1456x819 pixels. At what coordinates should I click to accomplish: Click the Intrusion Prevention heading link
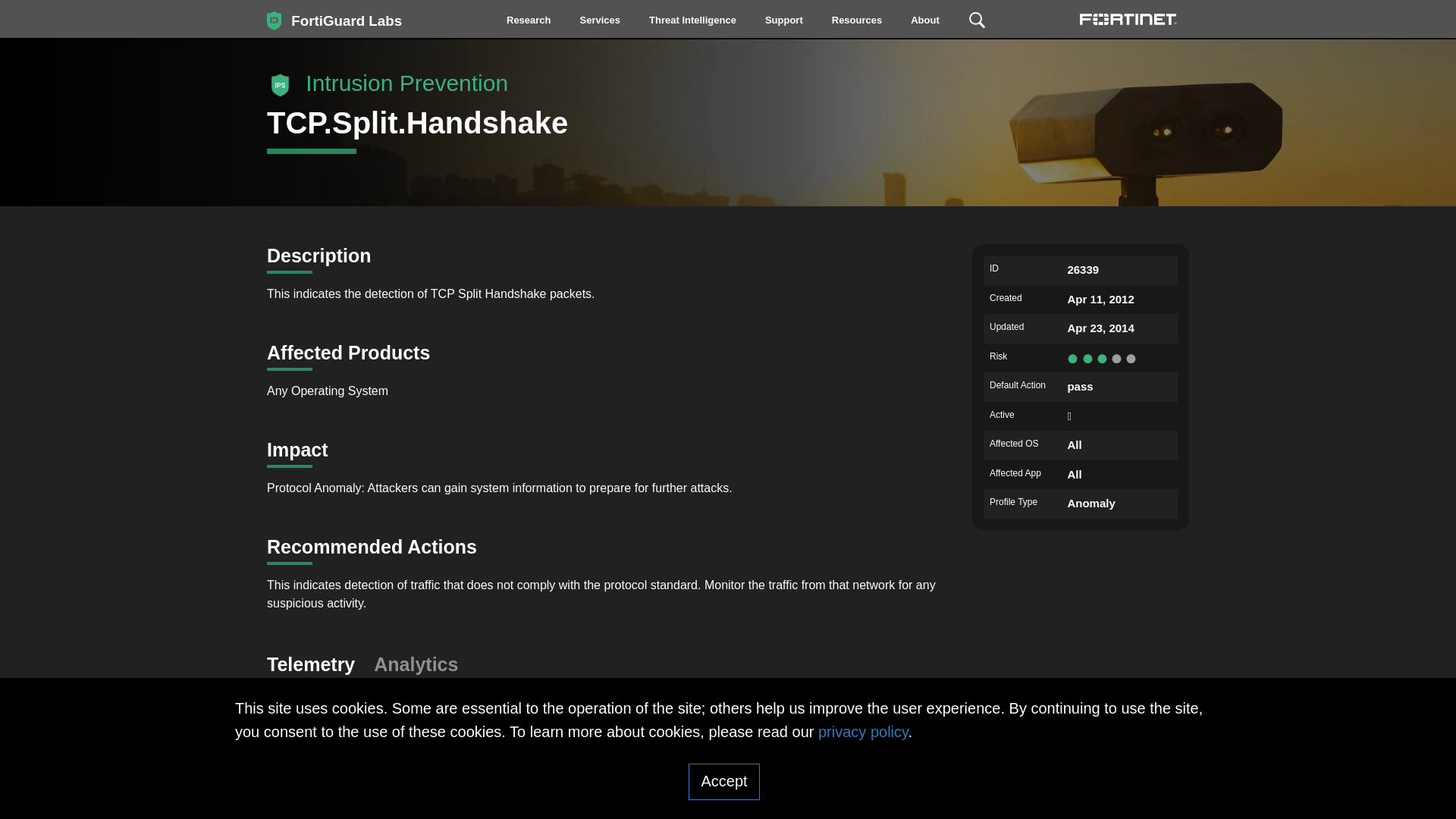point(406,83)
